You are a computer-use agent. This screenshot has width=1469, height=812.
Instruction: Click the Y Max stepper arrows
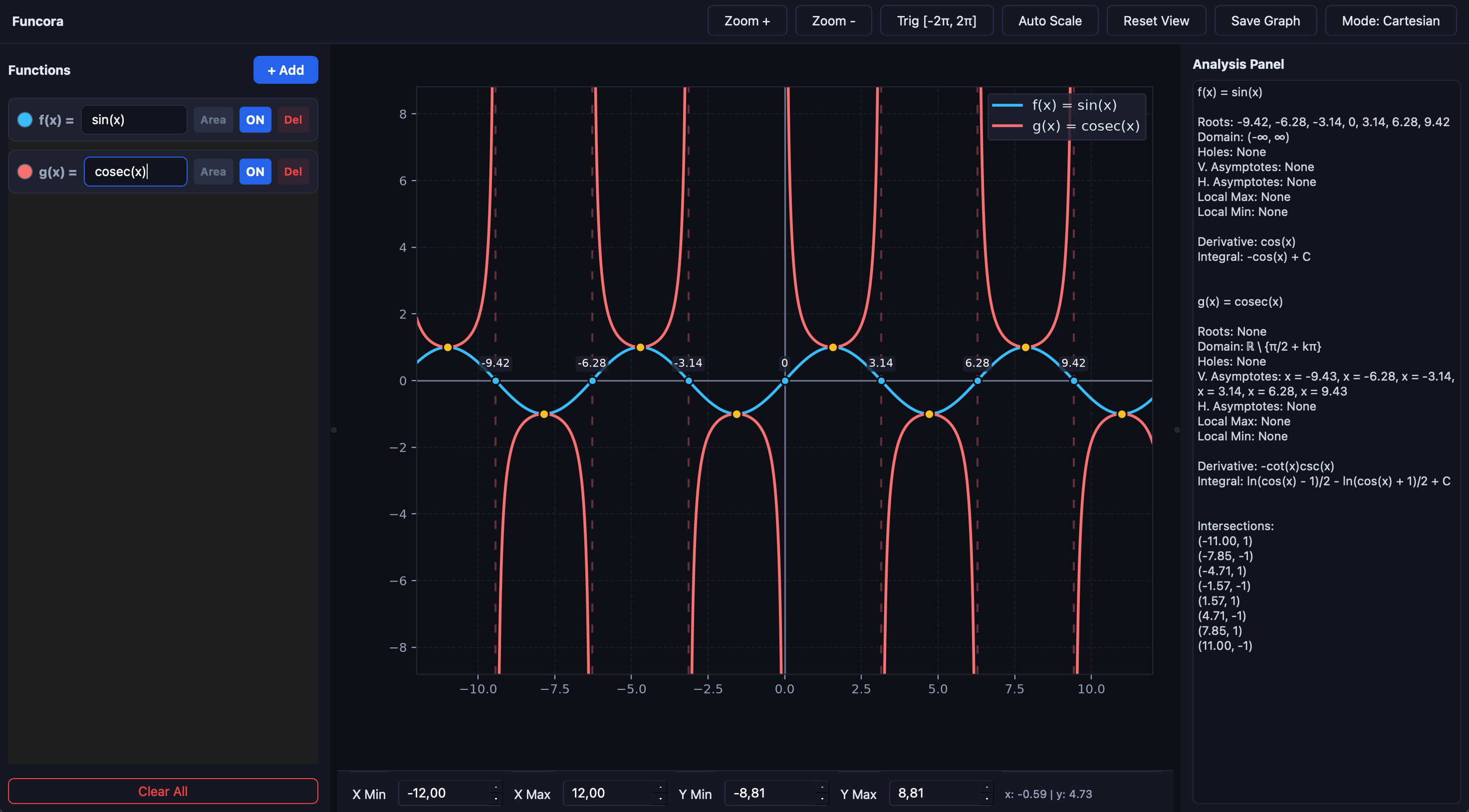tap(986, 793)
